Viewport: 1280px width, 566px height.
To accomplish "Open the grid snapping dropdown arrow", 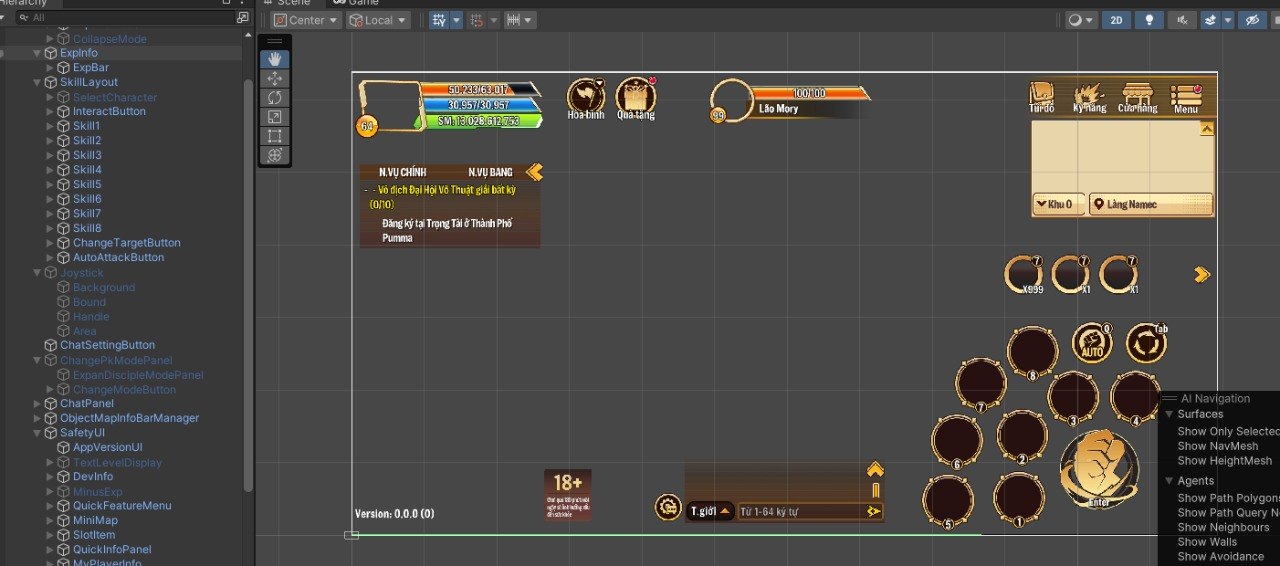I will click(x=456, y=20).
